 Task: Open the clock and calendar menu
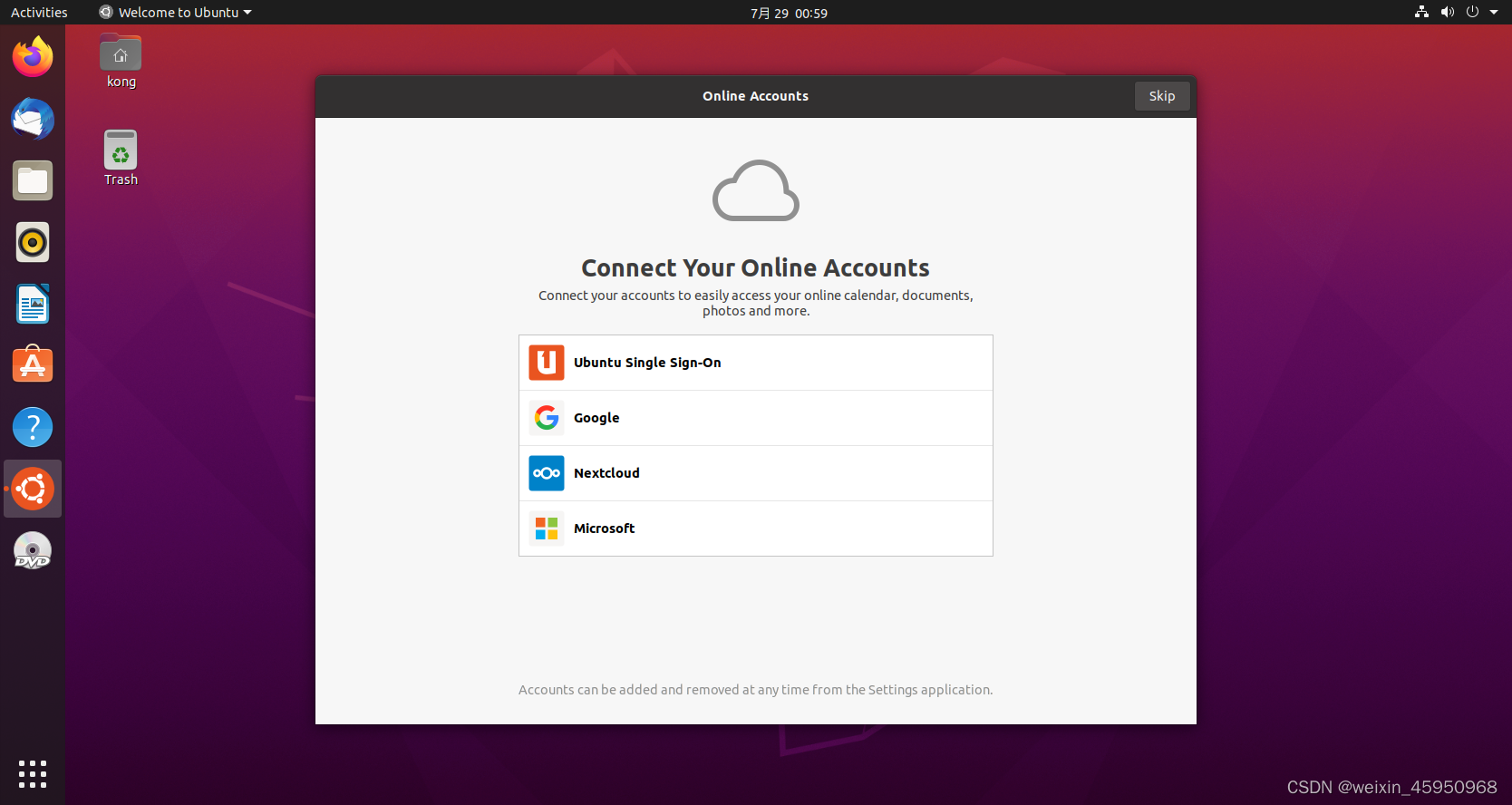[789, 13]
